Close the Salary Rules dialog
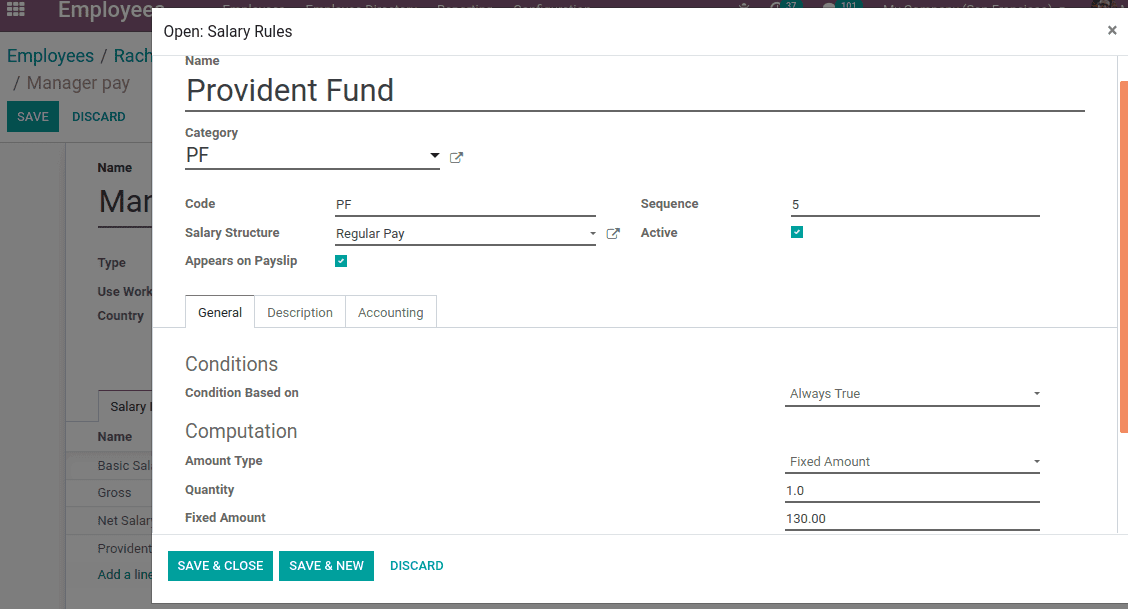This screenshot has width=1128, height=609. coord(1112,30)
